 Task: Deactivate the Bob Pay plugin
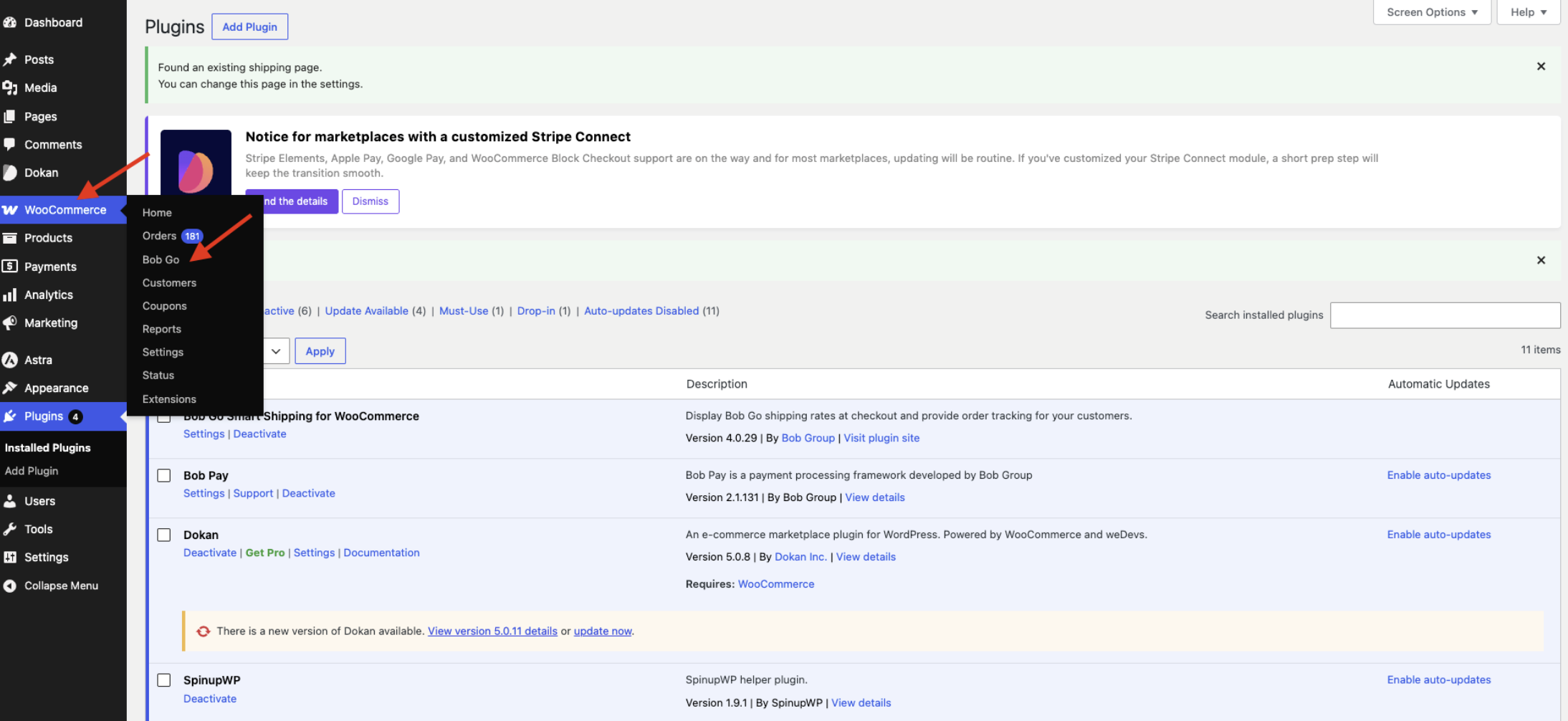click(308, 494)
